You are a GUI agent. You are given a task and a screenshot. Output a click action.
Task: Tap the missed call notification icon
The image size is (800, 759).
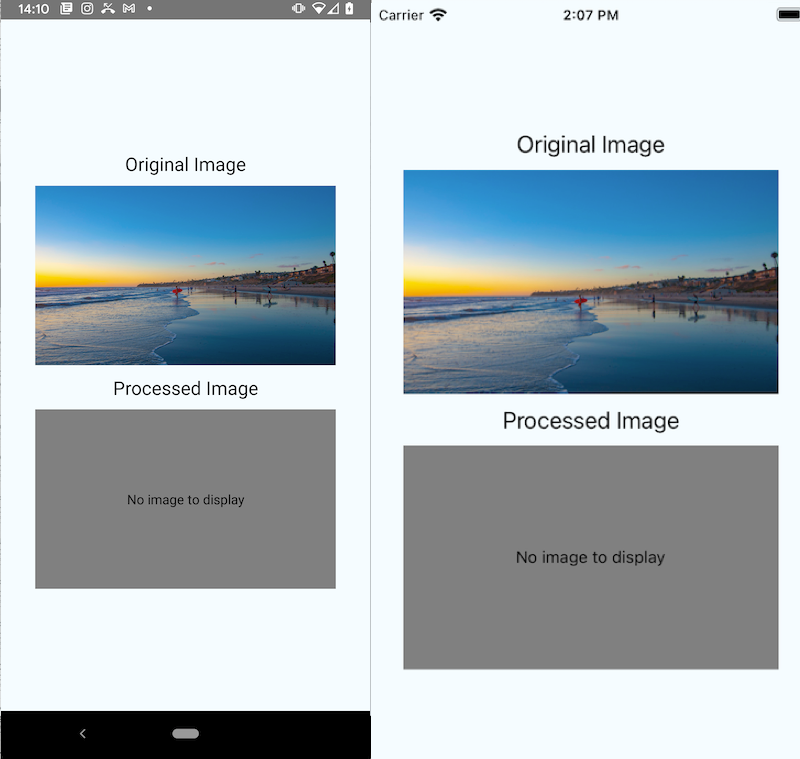pyautogui.click(x=108, y=9)
